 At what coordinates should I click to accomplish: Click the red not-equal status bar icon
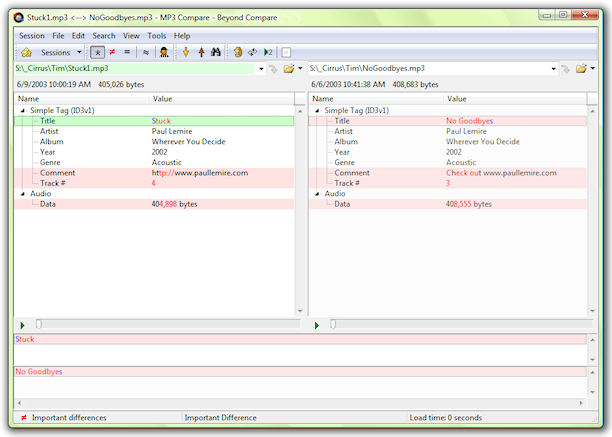24,418
